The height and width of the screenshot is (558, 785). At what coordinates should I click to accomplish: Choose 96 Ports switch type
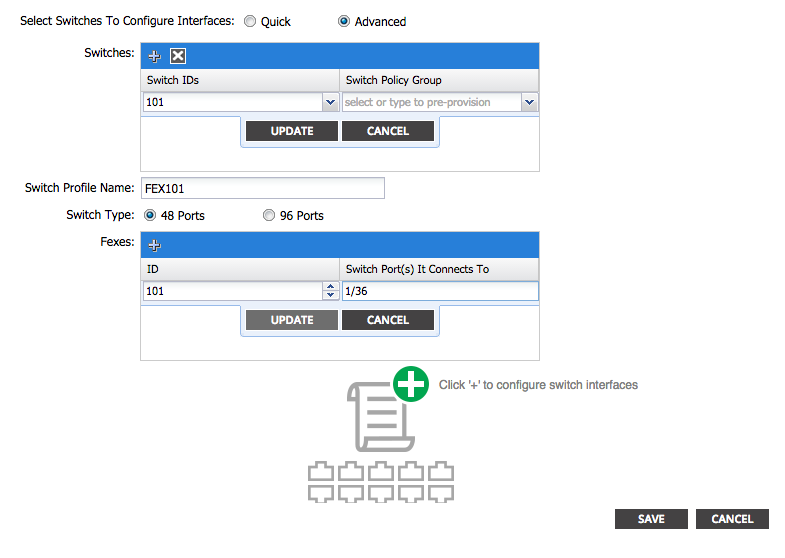269,215
